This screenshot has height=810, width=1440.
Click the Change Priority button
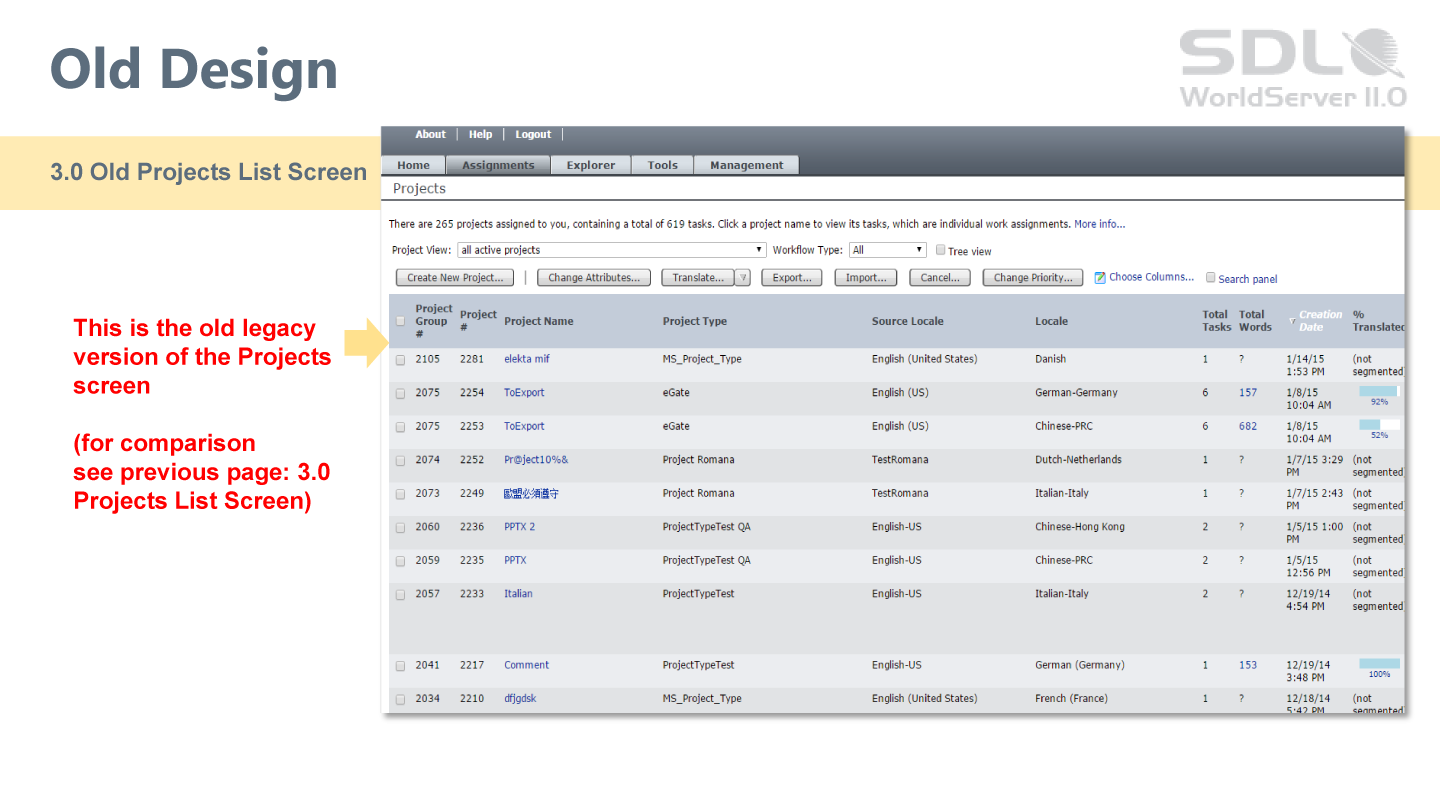1032,278
